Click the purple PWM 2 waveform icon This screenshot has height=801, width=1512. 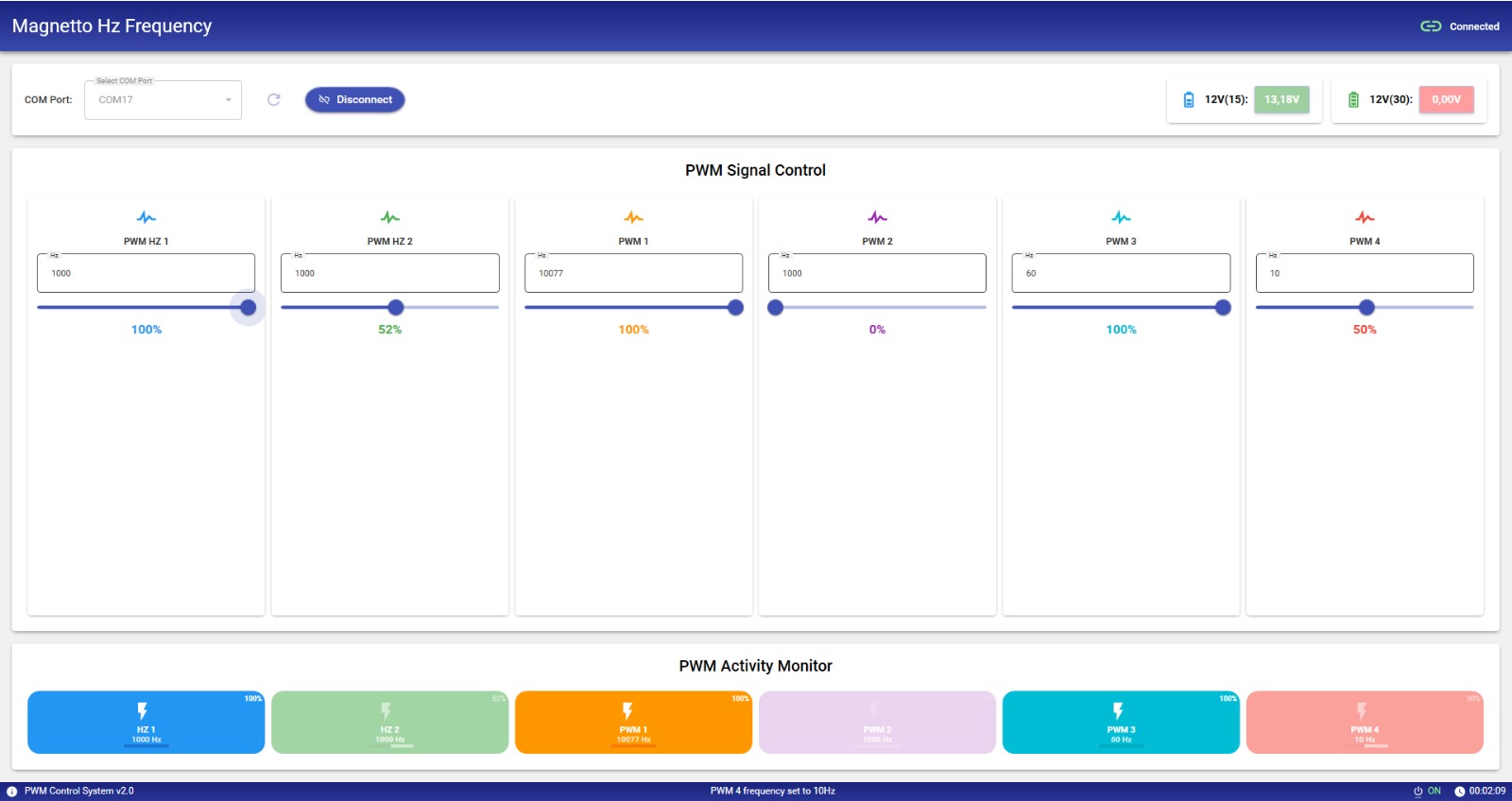click(x=877, y=217)
